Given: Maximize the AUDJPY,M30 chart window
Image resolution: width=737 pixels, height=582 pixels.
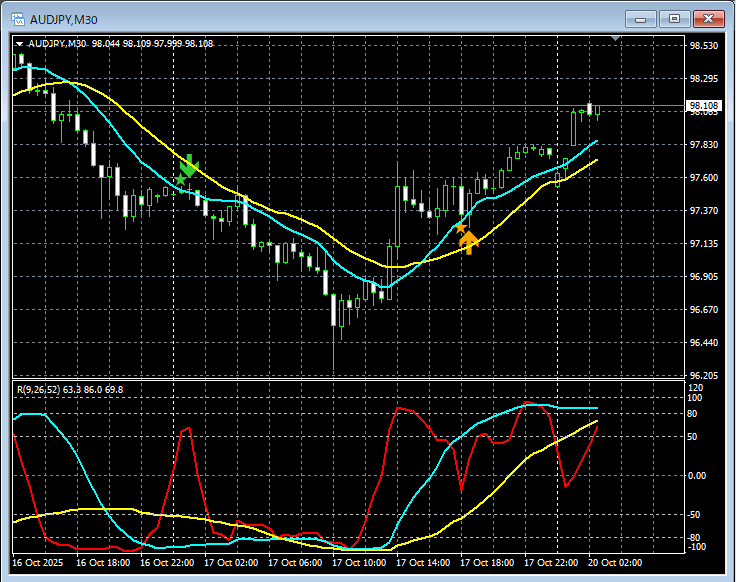Looking at the screenshot, I should 675,19.
